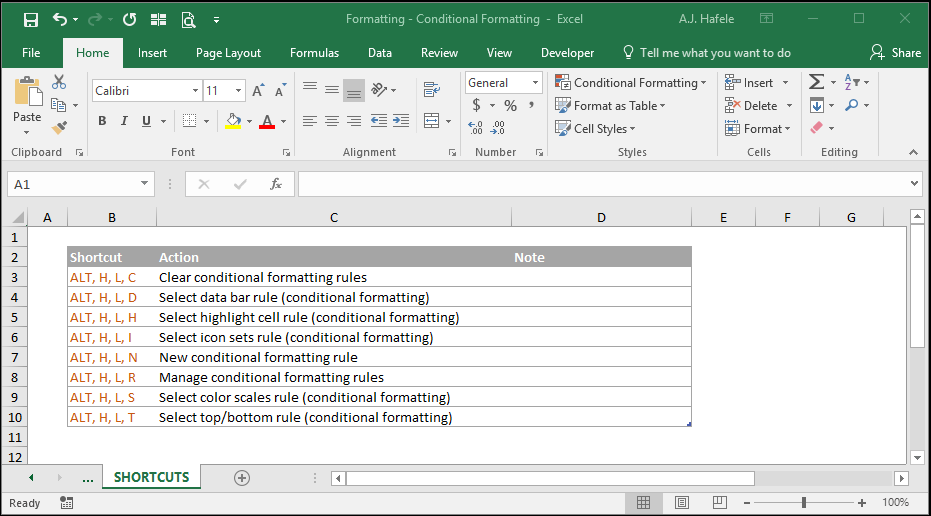Image resolution: width=931 pixels, height=516 pixels.
Task: Switch to the Data tab
Action: tap(379, 53)
